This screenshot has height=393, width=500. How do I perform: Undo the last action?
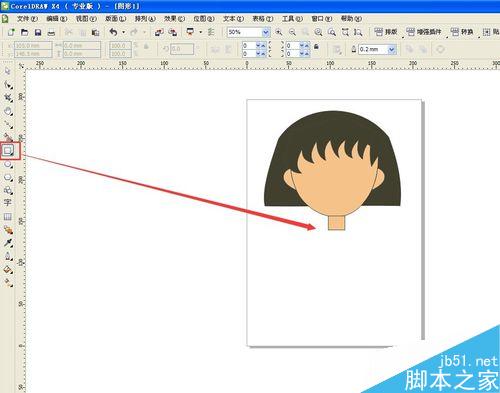[114, 32]
